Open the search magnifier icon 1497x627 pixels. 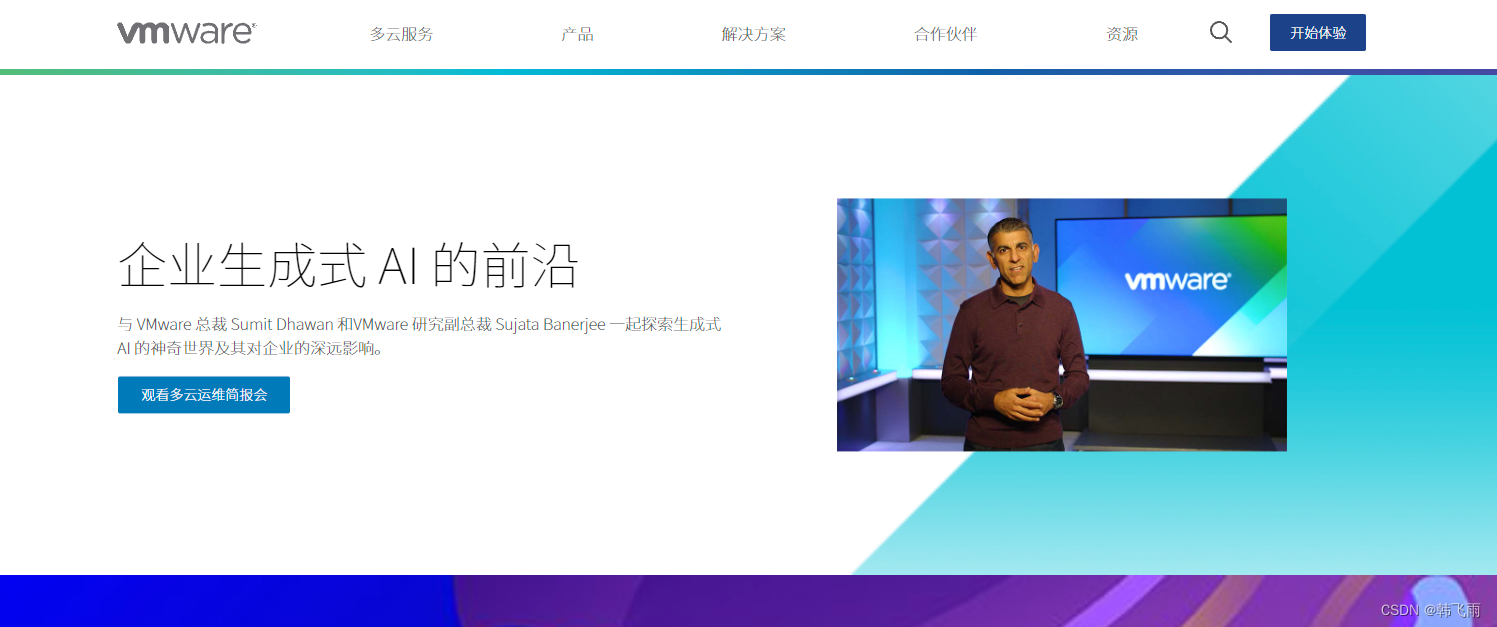click(x=1220, y=33)
